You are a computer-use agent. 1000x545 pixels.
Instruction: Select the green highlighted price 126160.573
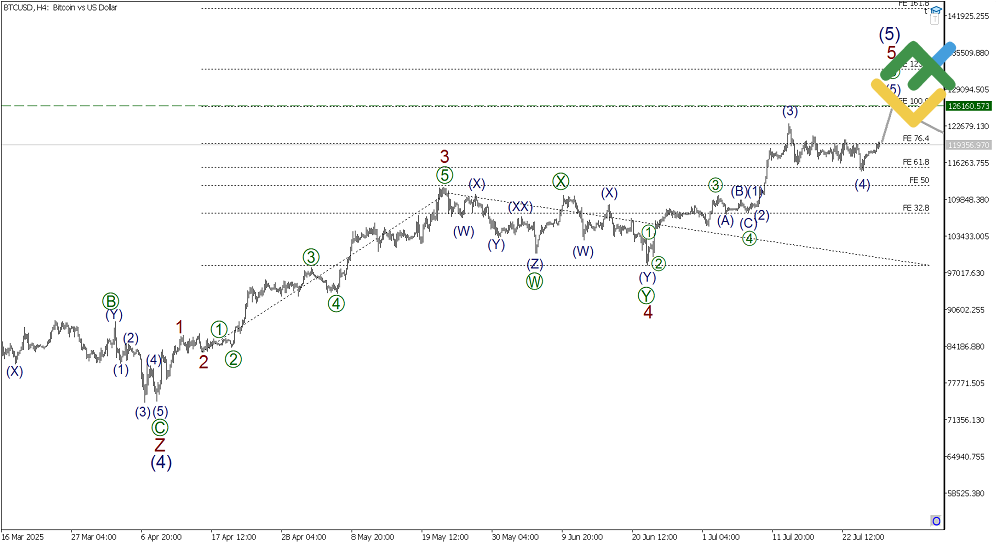tap(968, 106)
